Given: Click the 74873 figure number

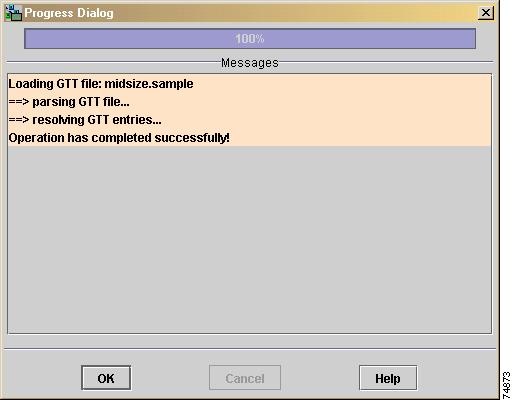Looking at the screenshot, I should click(506, 385).
